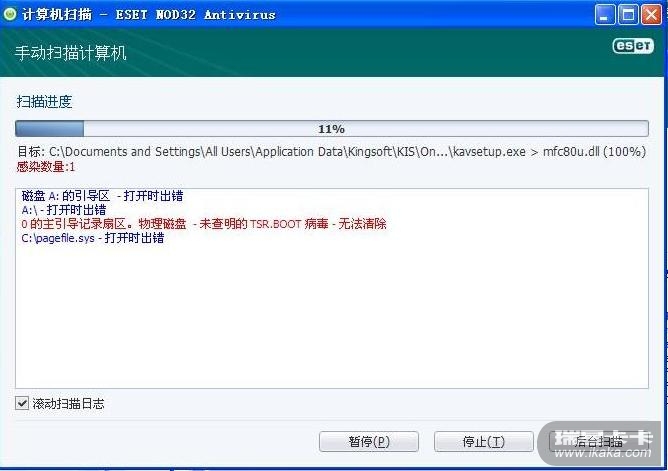Select log line A:\ - 打开时出错
The width and height of the screenshot is (668, 471).
tap(64, 210)
